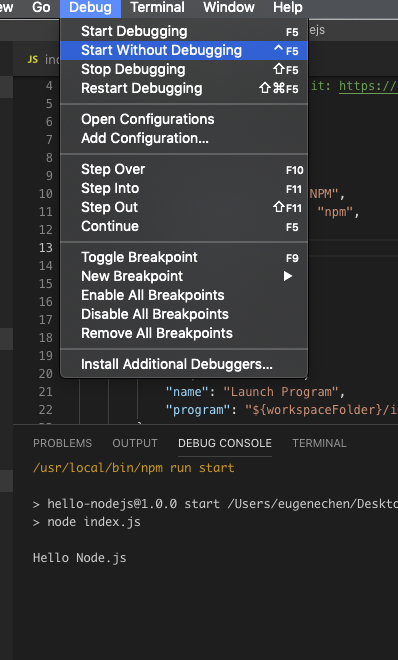Choose Add Configuration... entry
Image resolution: width=398 pixels, height=660 pixels.
point(184,138)
